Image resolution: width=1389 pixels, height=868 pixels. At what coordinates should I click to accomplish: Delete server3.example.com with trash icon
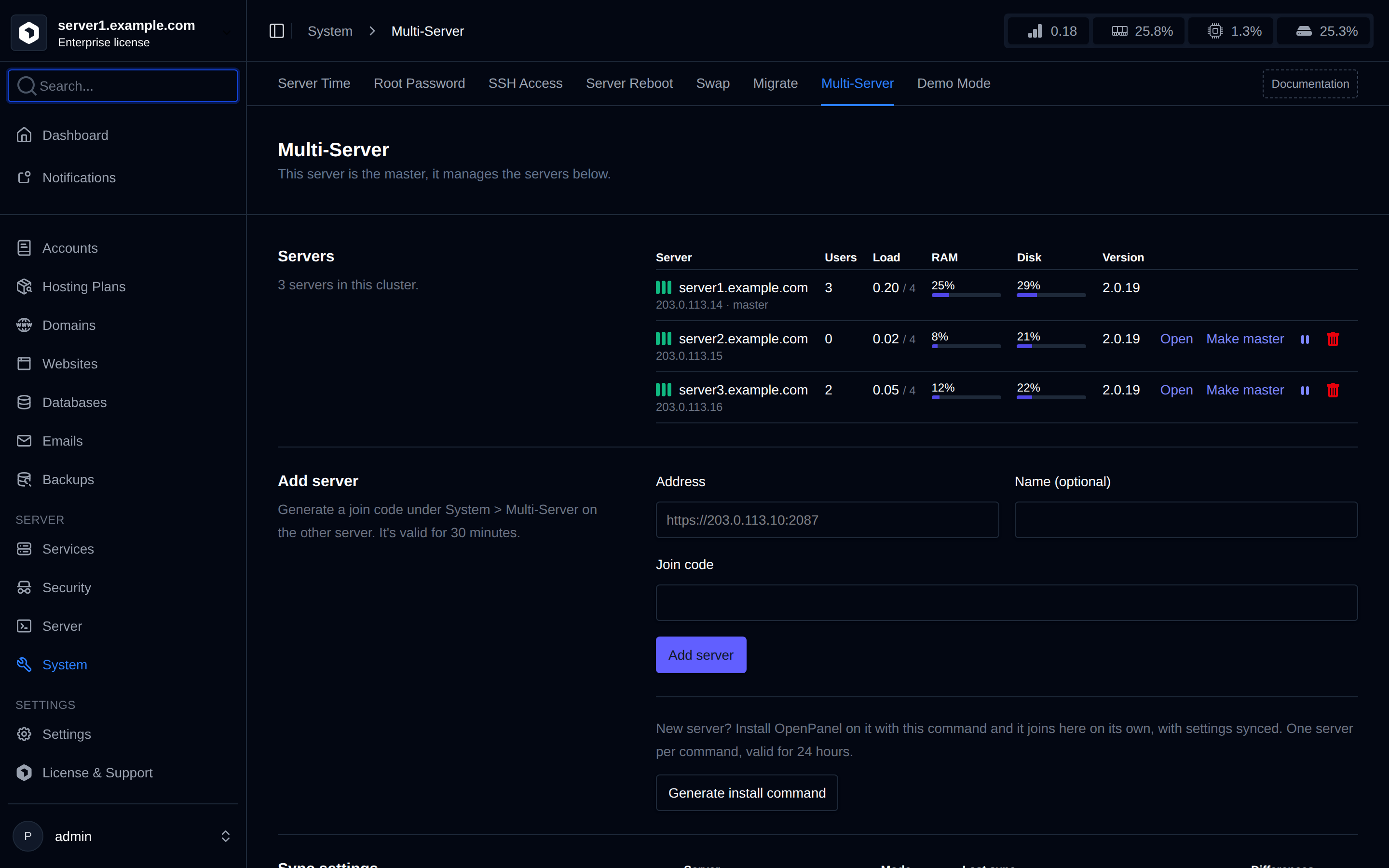[x=1333, y=391]
